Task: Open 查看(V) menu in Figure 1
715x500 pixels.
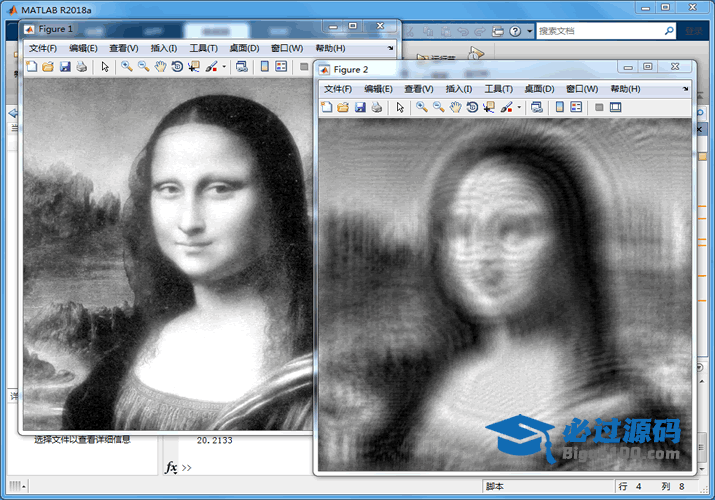Action: click(124, 48)
